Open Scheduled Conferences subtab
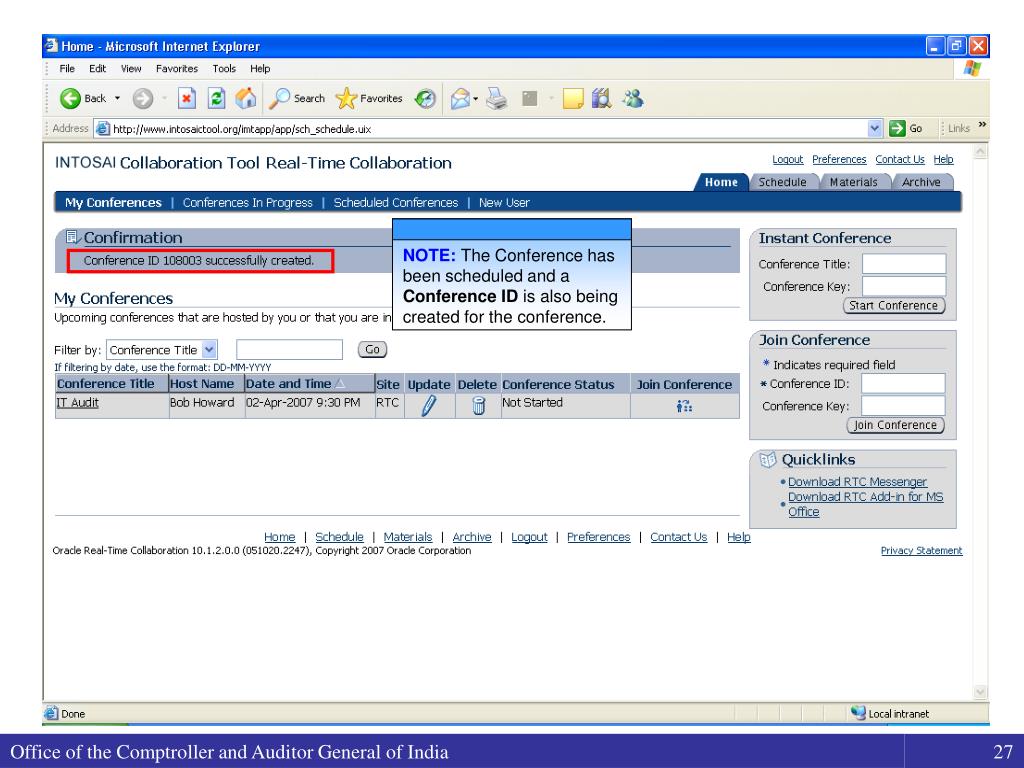Viewport: 1024px width, 768px height. tap(396, 202)
